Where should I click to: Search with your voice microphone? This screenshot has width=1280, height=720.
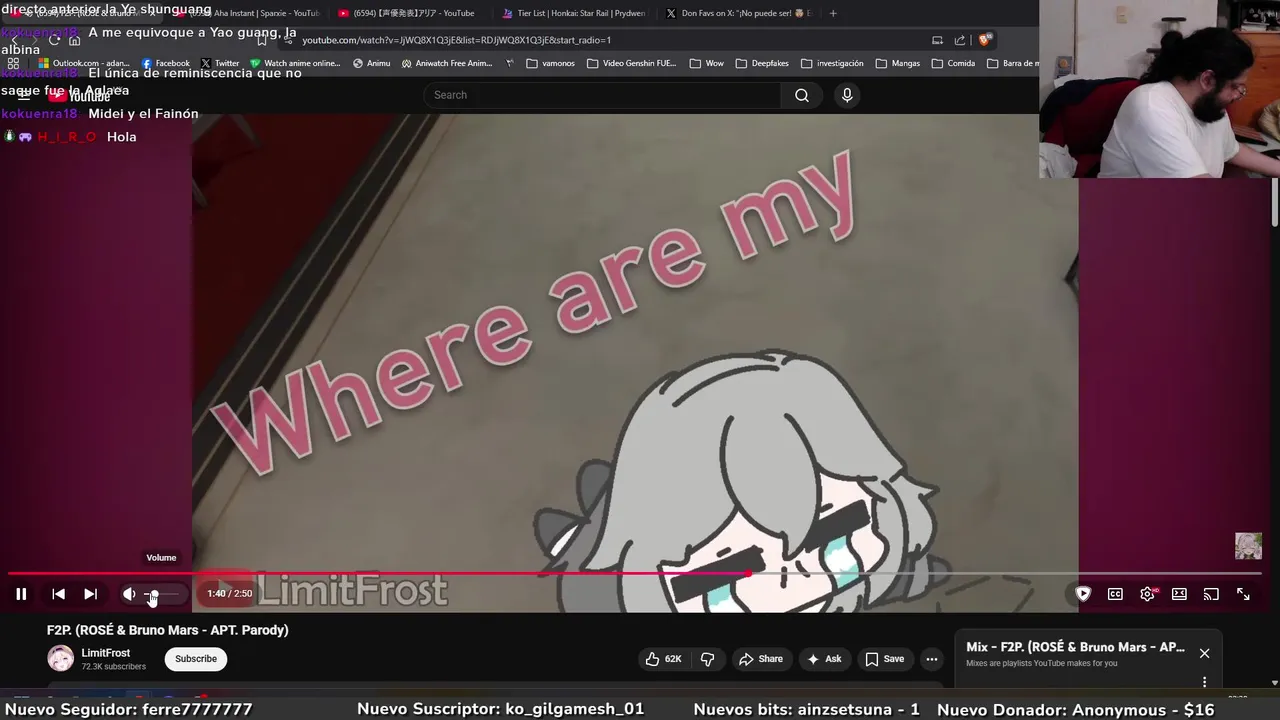pyautogui.click(x=847, y=95)
